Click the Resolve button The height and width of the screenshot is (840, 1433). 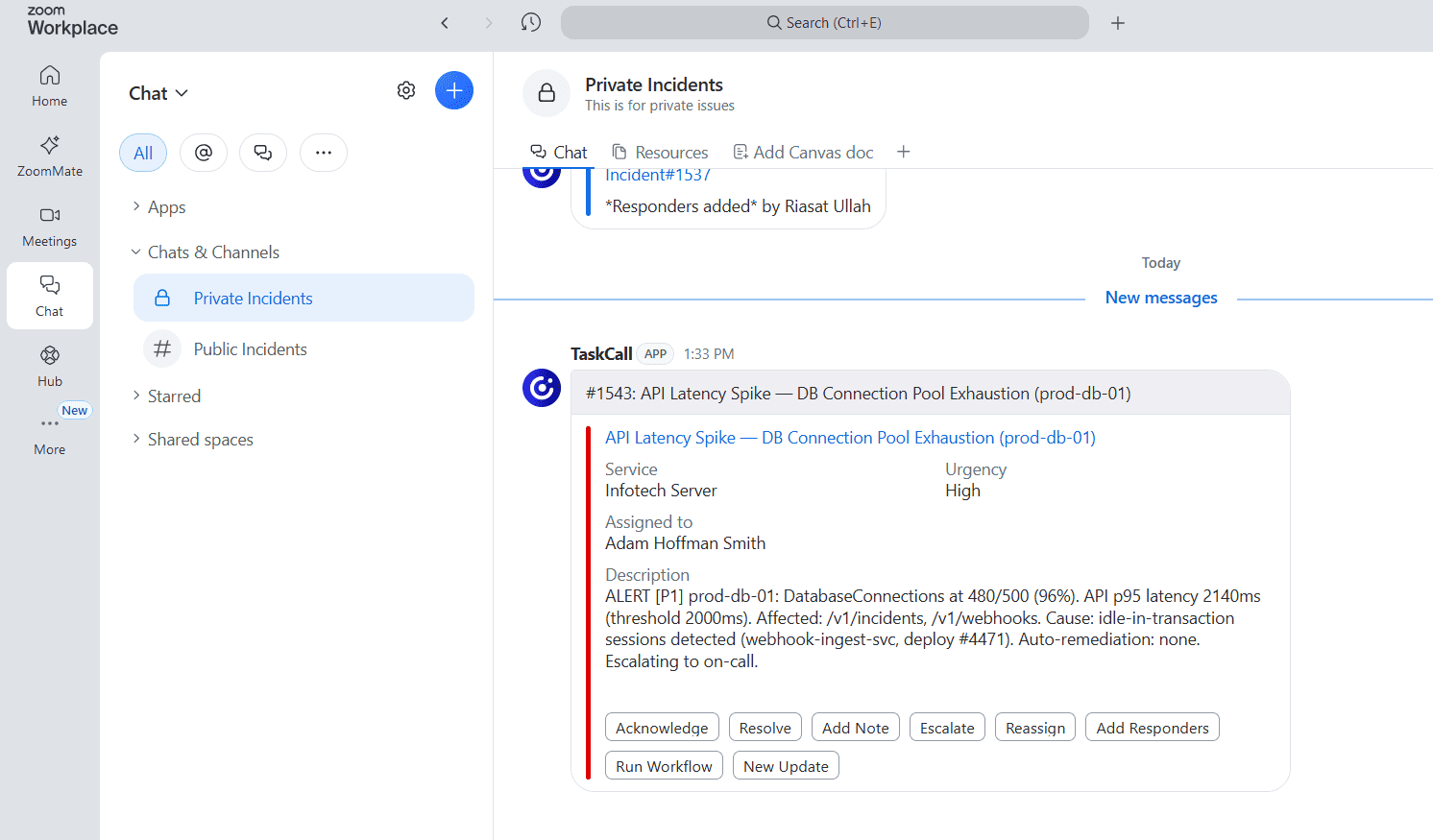(x=765, y=728)
